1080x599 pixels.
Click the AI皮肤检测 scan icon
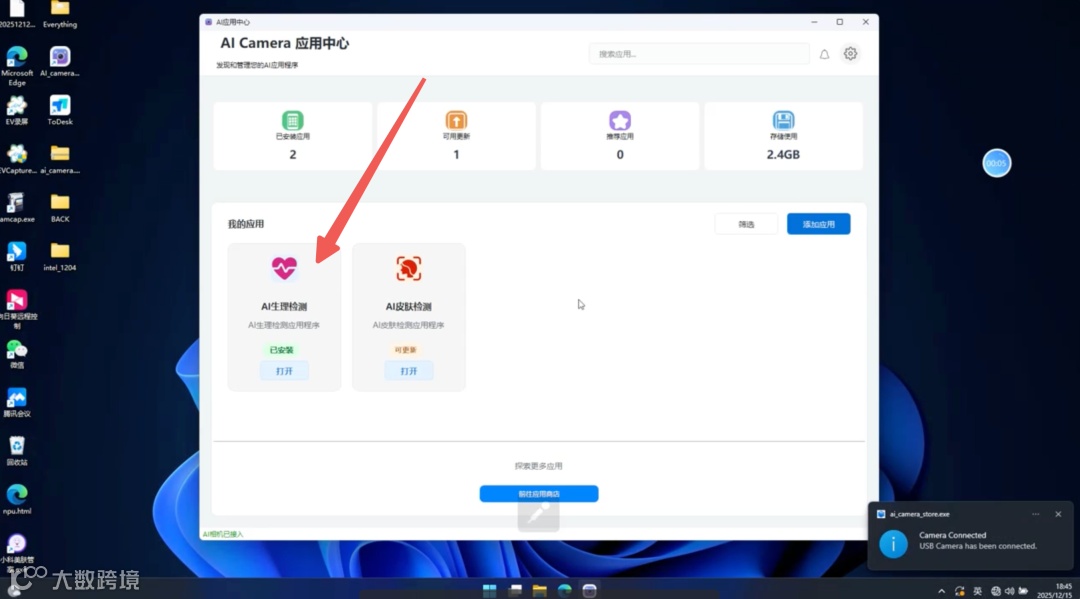408,269
